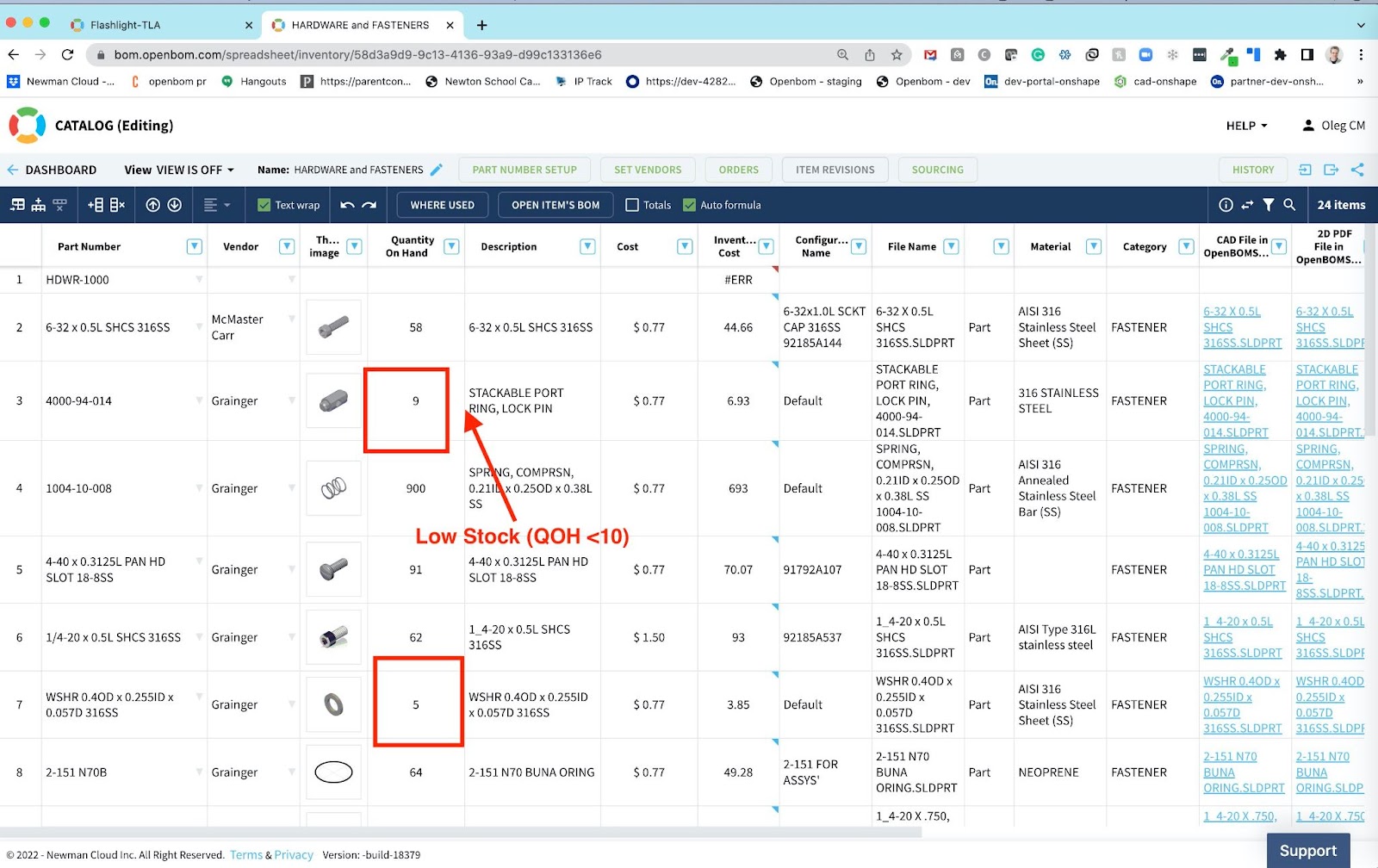The height and width of the screenshot is (868, 1378).
Task: Click the spring thumbnail for 1004-10-008
Action: point(333,488)
